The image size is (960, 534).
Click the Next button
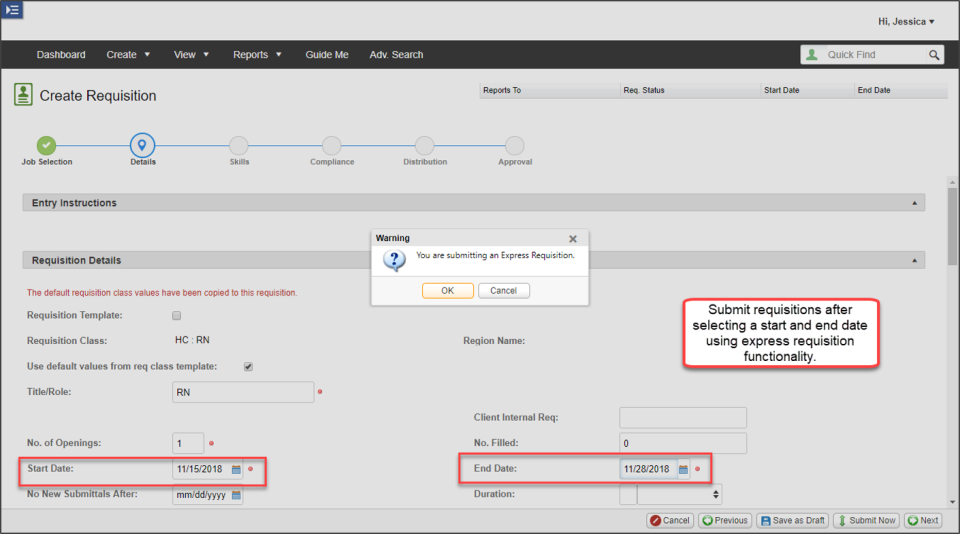pos(923,521)
